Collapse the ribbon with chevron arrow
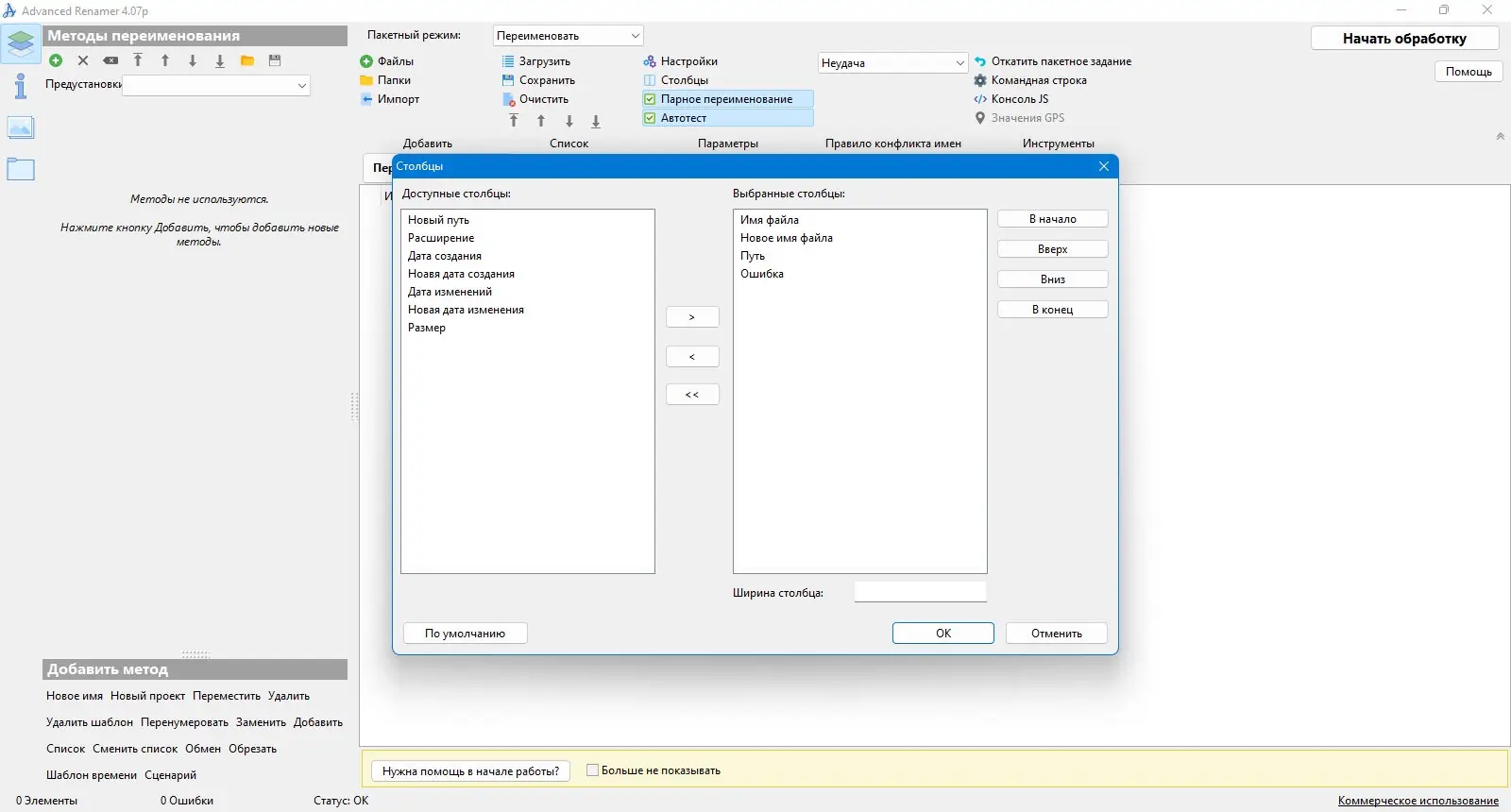Viewport: 1511px width, 812px height. [x=1500, y=137]
